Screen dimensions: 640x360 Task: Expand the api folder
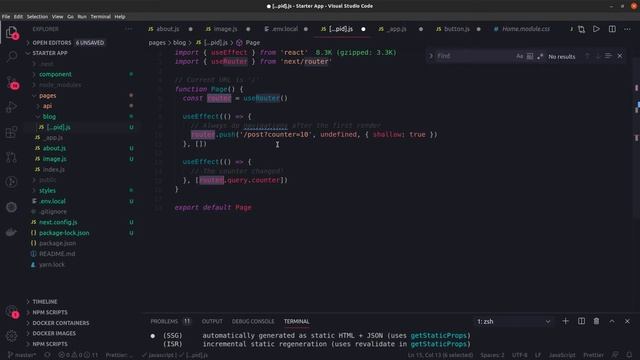[47, 106]
